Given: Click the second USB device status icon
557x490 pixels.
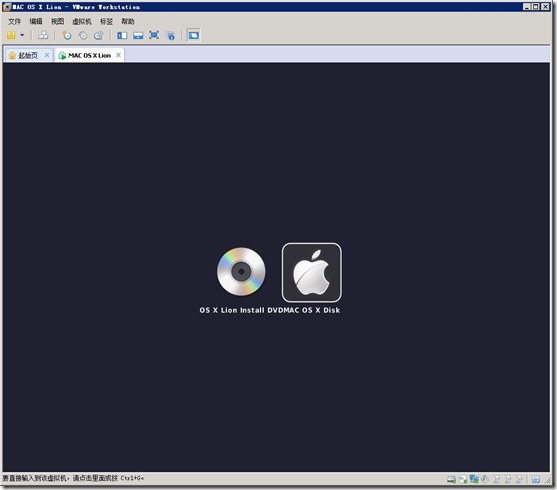Looking at the screenshot, I should (508, 479).
